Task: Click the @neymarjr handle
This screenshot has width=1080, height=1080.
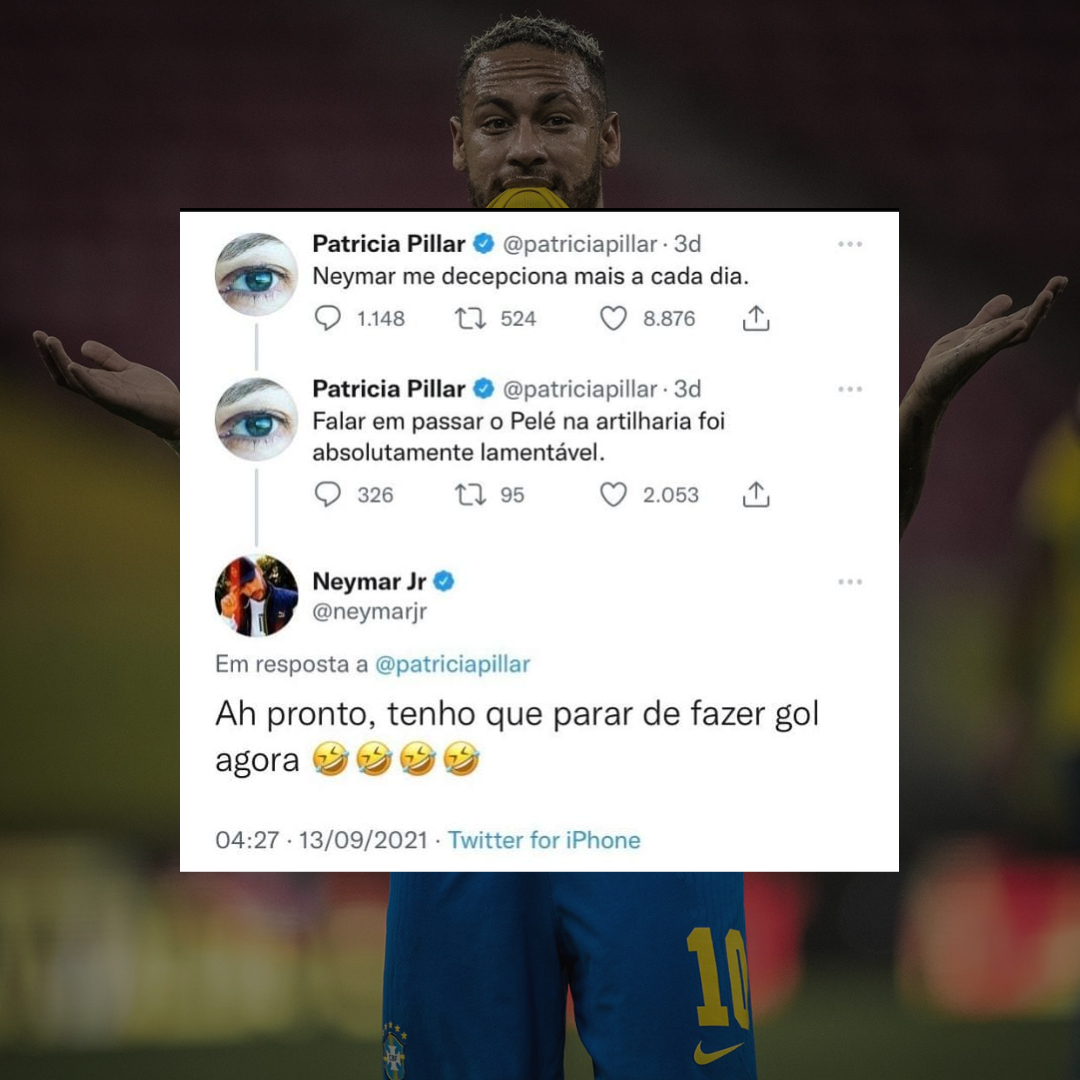Action: pyautogui.click(x=370, y=612)
